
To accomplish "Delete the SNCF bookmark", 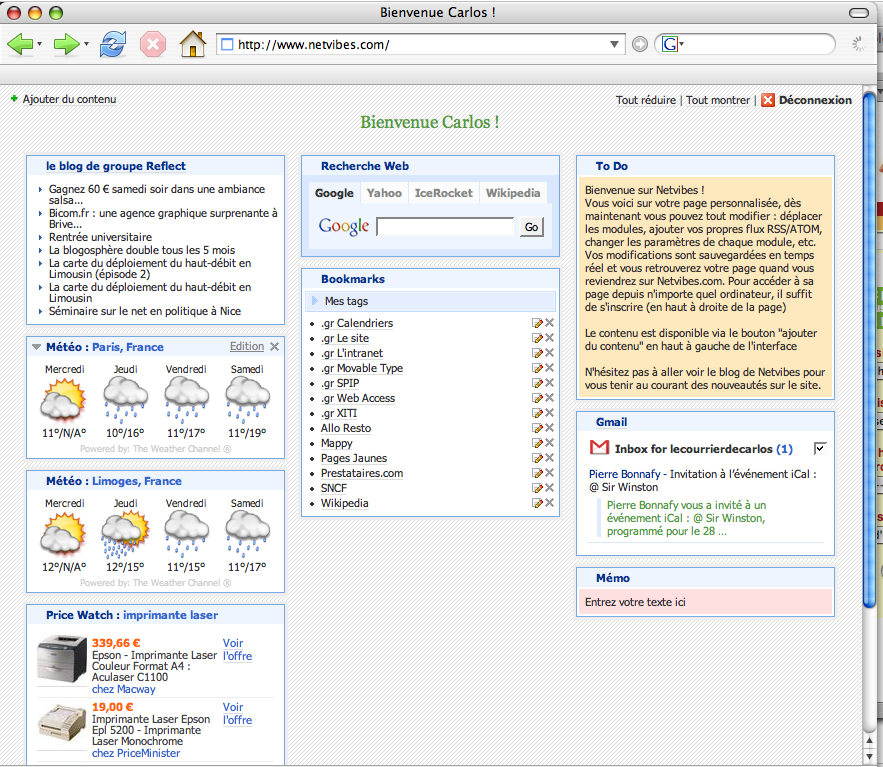I will (549, 488).
